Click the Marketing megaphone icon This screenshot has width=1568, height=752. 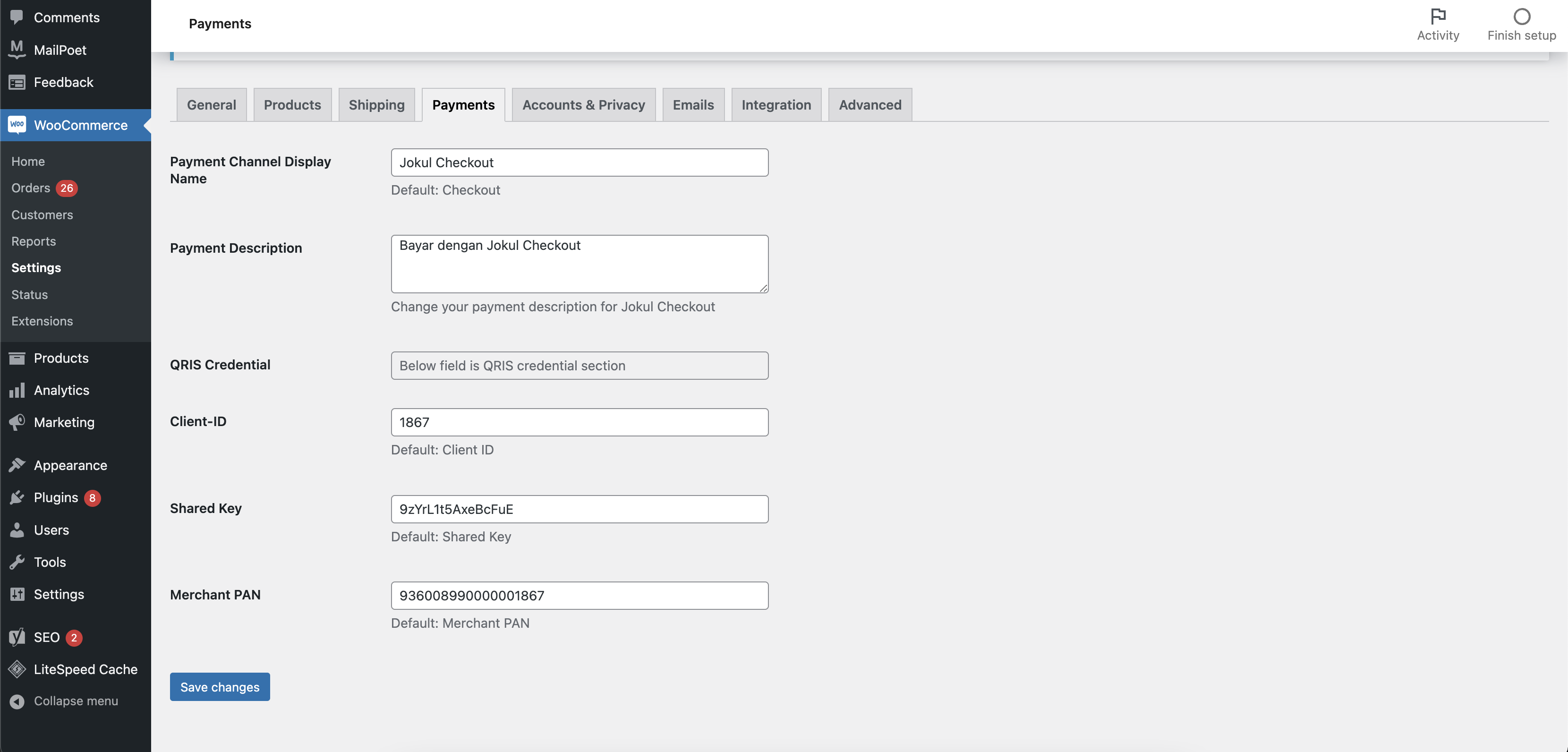pyautogui.click(x=17, y=421)
